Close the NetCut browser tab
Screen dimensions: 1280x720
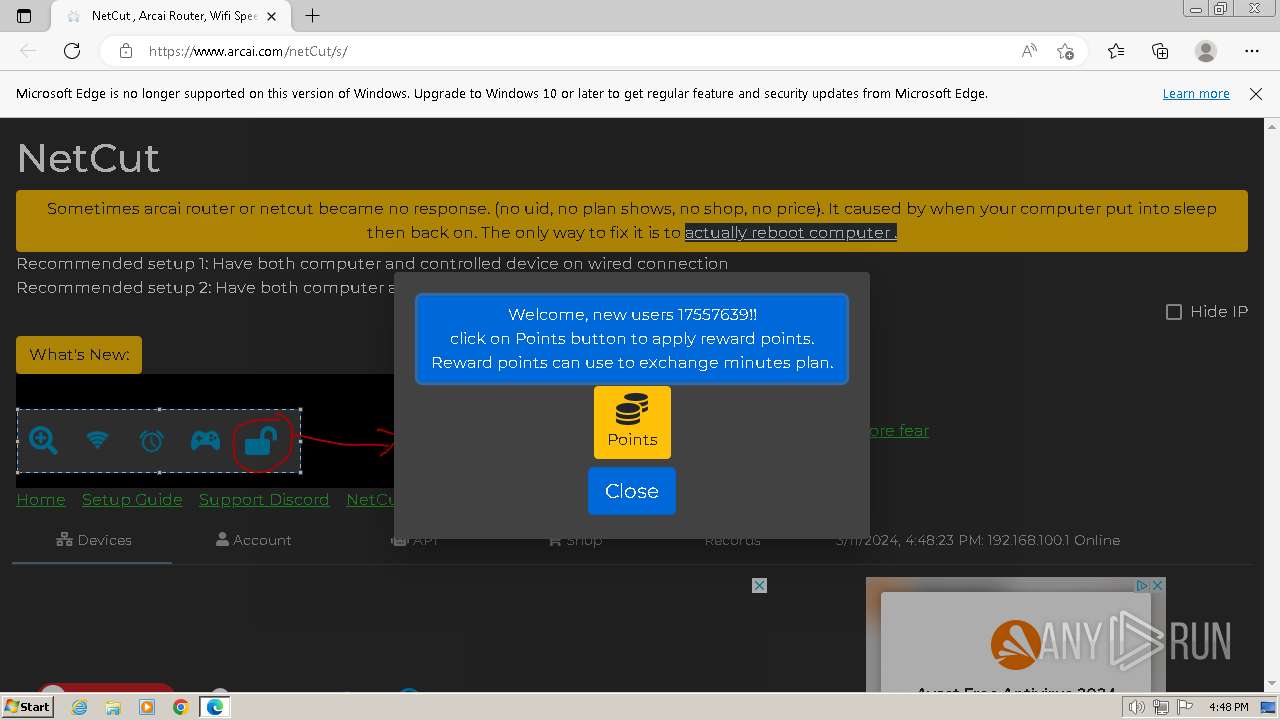point(271,16)
